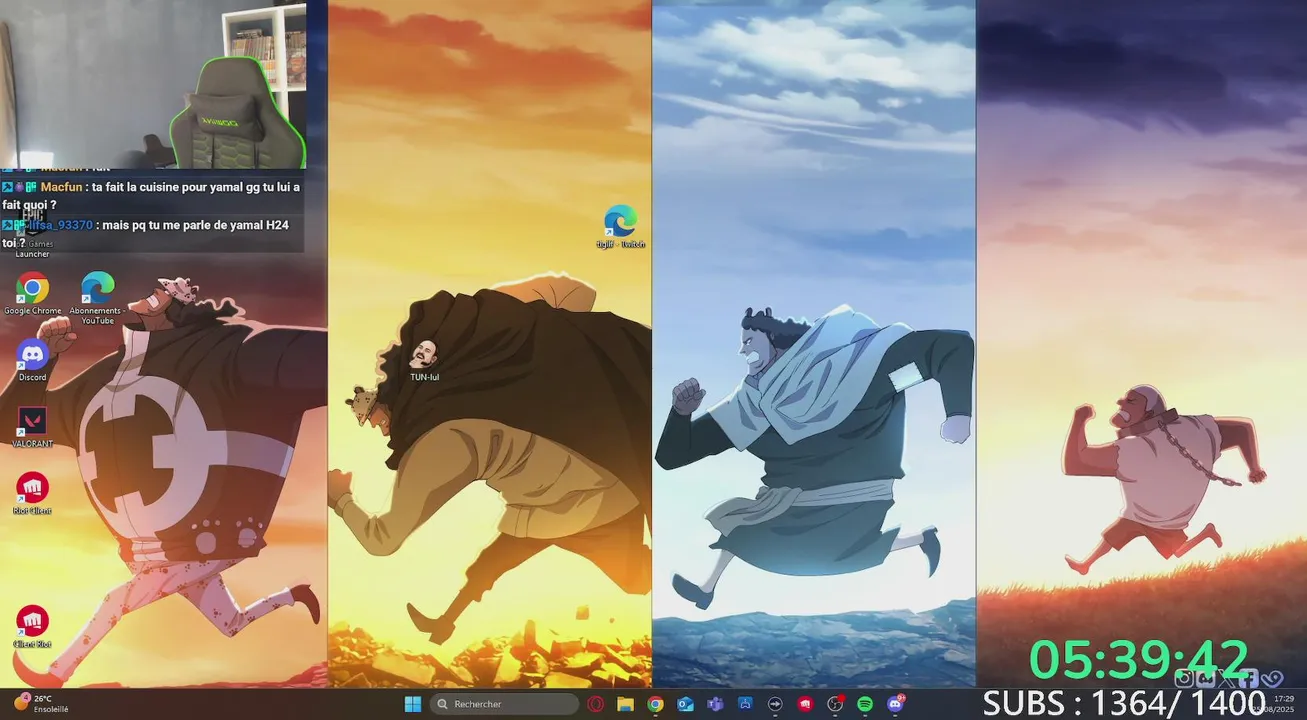The image size is (1307, 720).
Task: Open the Discord desktop shortcut
Action: [x=32, y=361]
